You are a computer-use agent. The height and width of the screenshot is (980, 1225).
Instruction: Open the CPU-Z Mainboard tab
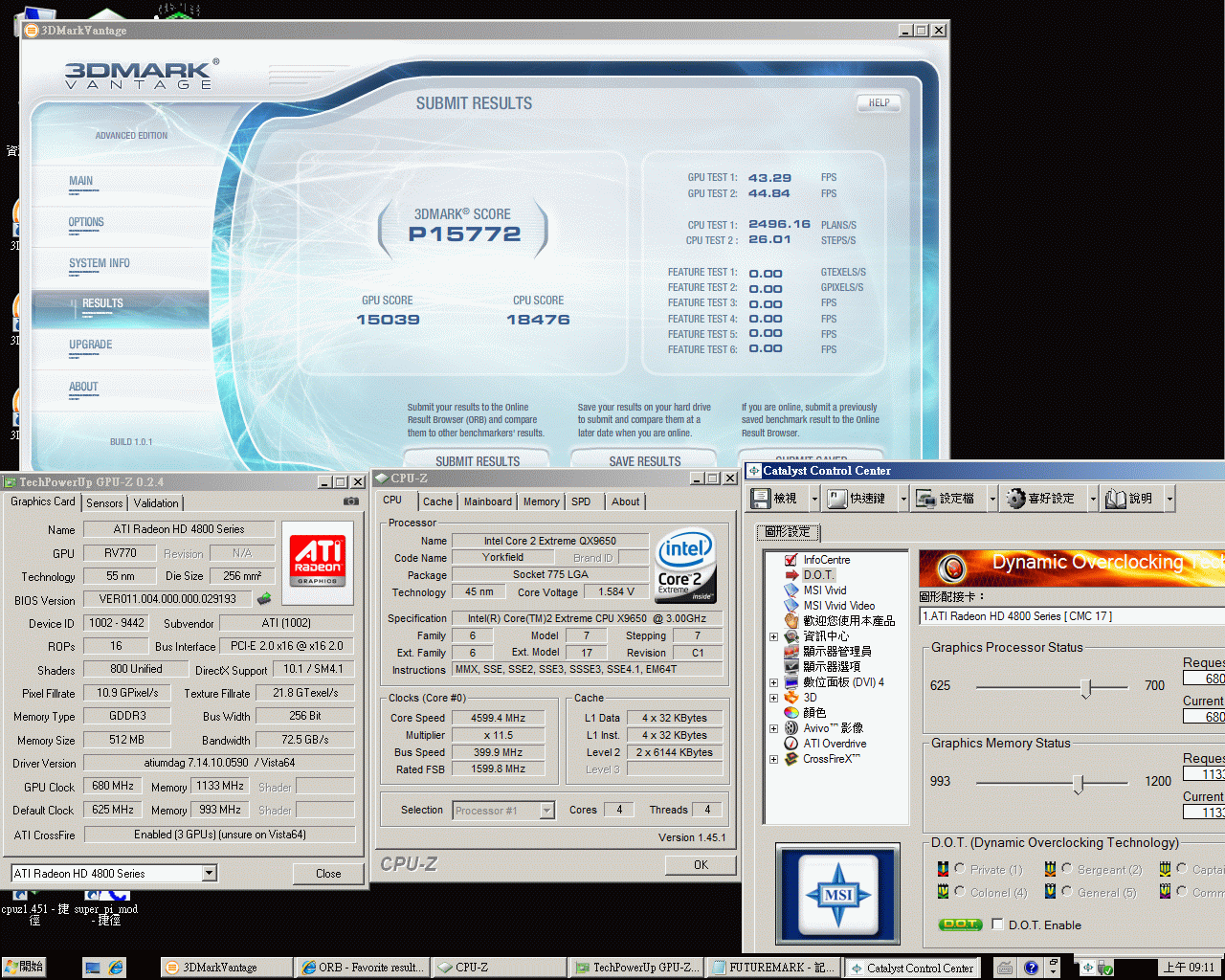[x=488, y=501]
